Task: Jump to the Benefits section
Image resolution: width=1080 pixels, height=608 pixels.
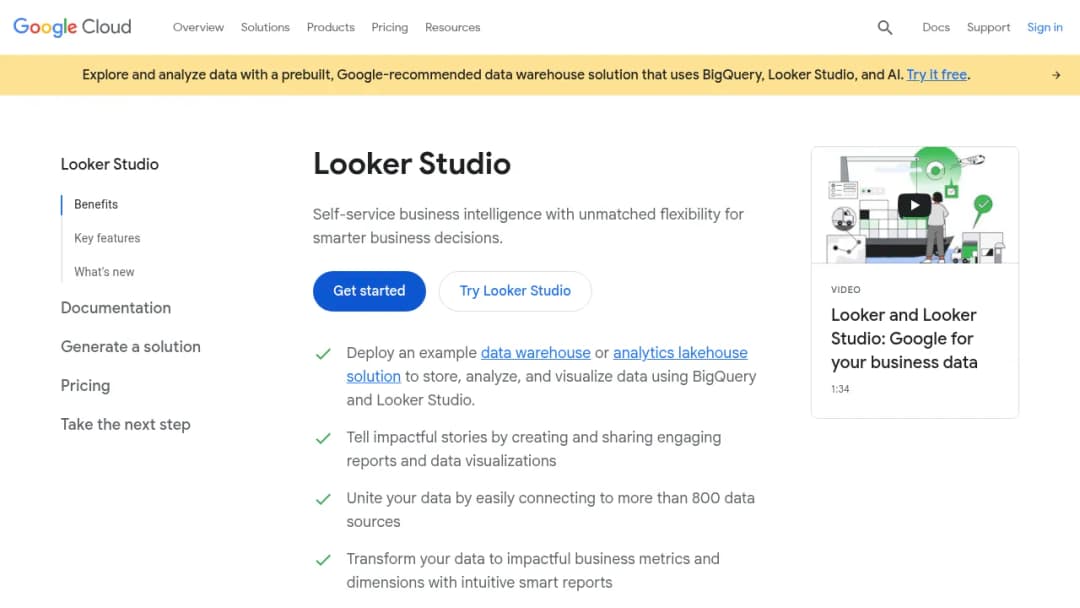Action: click(96, 205)
